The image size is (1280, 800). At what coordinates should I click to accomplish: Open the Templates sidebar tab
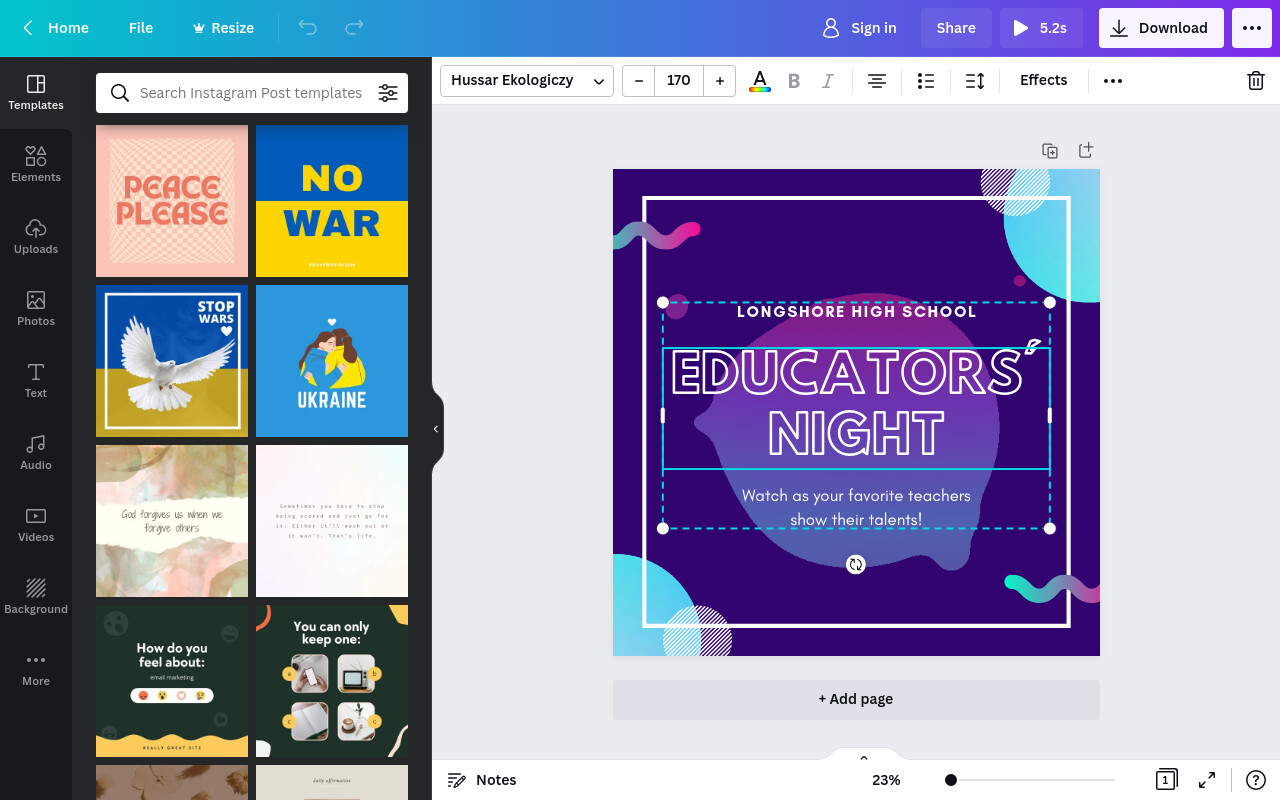click(x=36, y=92)
